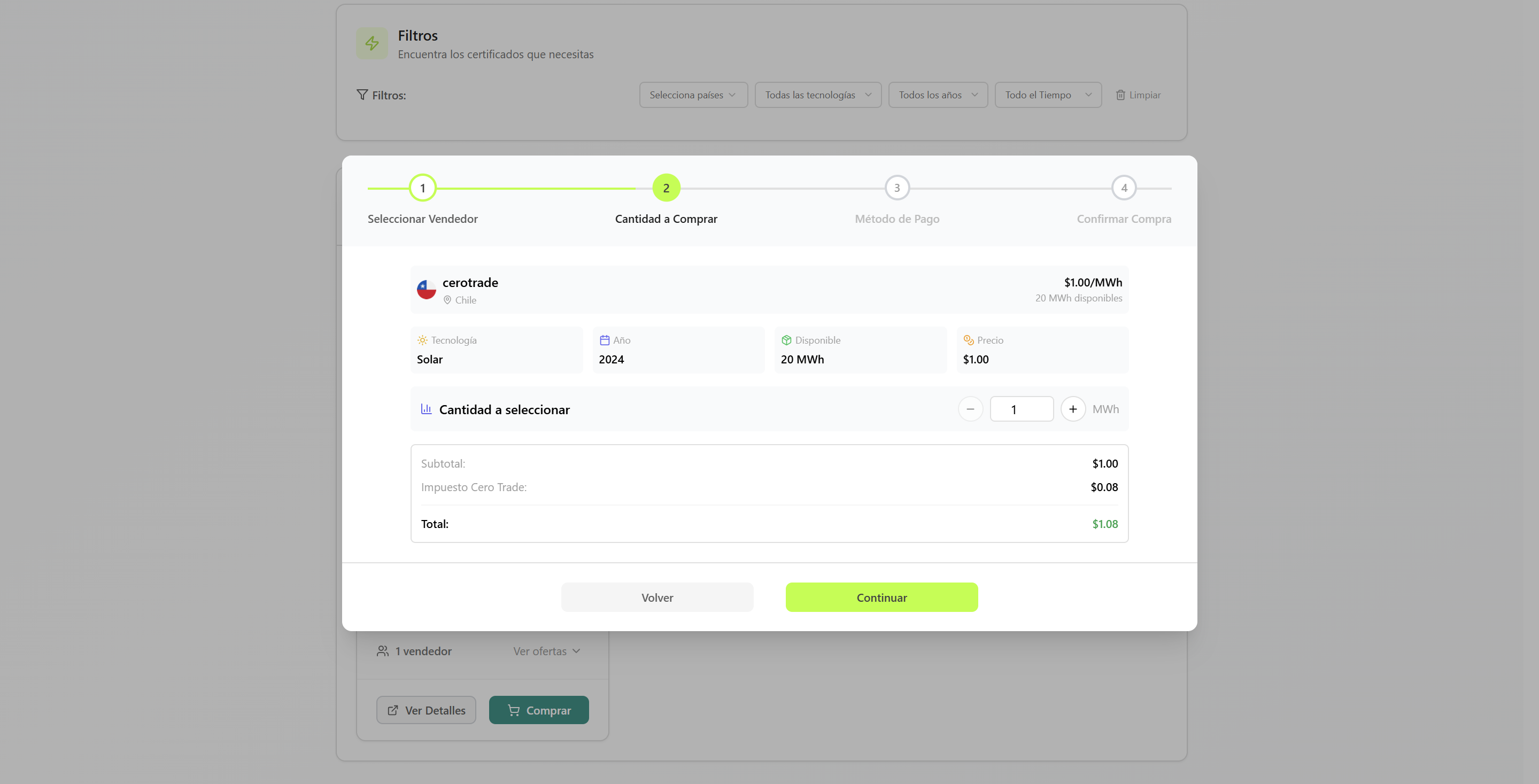Viewport: 1539px width, 784px height.
Task: Click the sun icon beside Tecnología
Action: pyautogui.click(x=422, y=340)
